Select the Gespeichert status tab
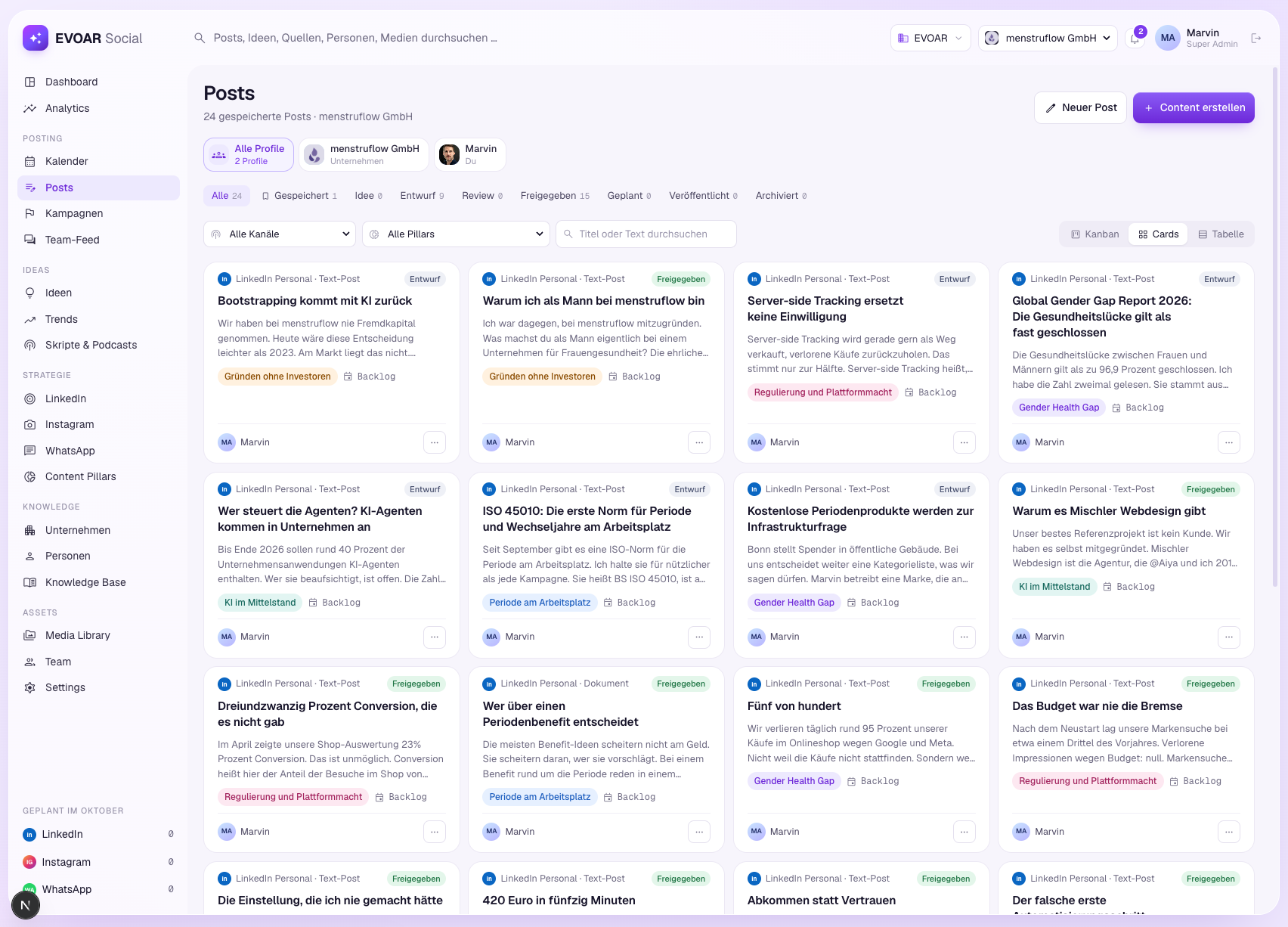The height and width of the screenshot is (927, 1288). pos(299,196)
